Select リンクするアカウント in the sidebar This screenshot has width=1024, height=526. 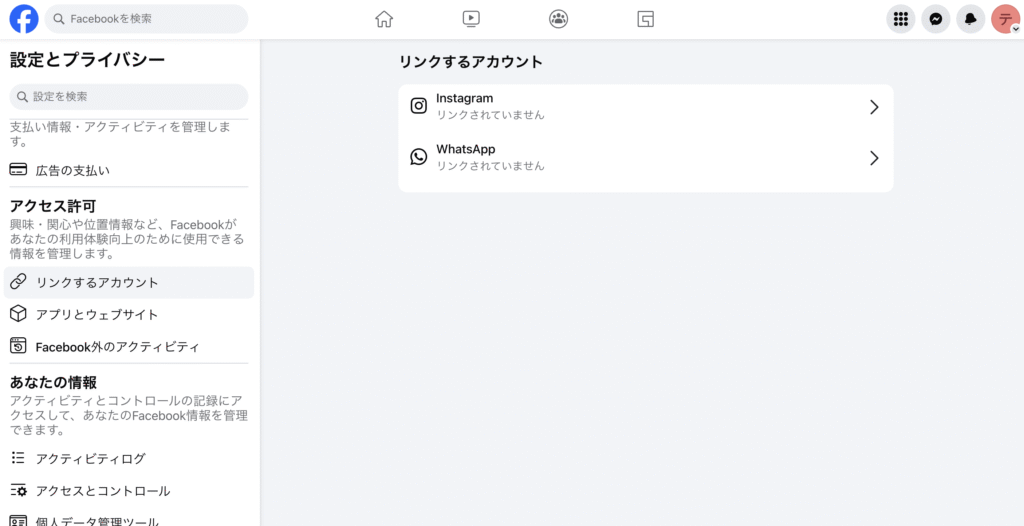129,283
